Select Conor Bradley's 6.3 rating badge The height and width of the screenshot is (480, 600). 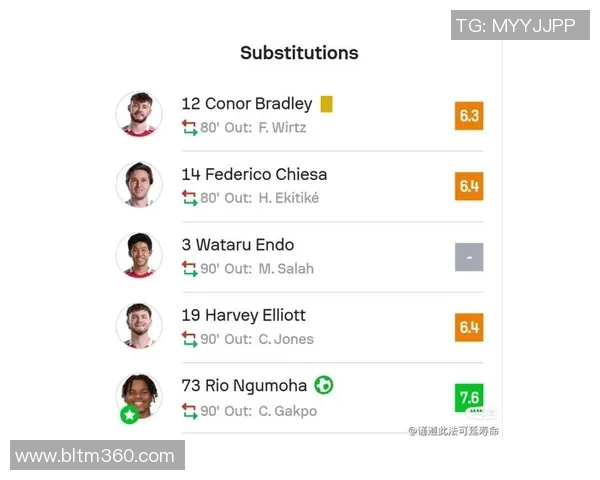click(469, 116)
